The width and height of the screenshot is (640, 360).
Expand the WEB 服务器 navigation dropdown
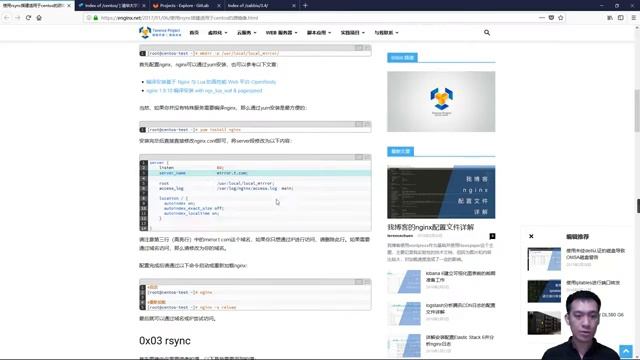[282, 33]
